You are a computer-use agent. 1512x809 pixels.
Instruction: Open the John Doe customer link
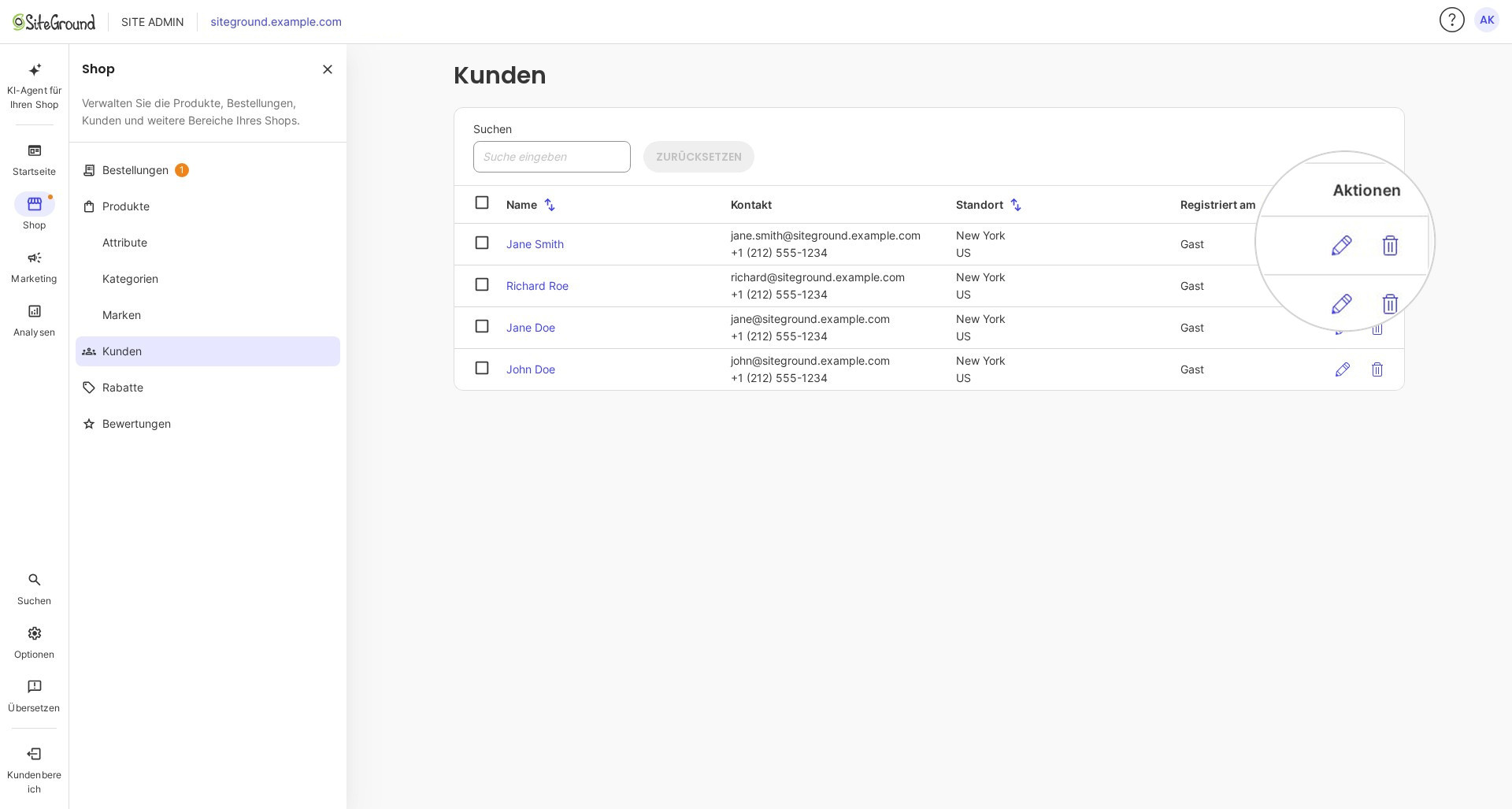click(x=531, y=369)
